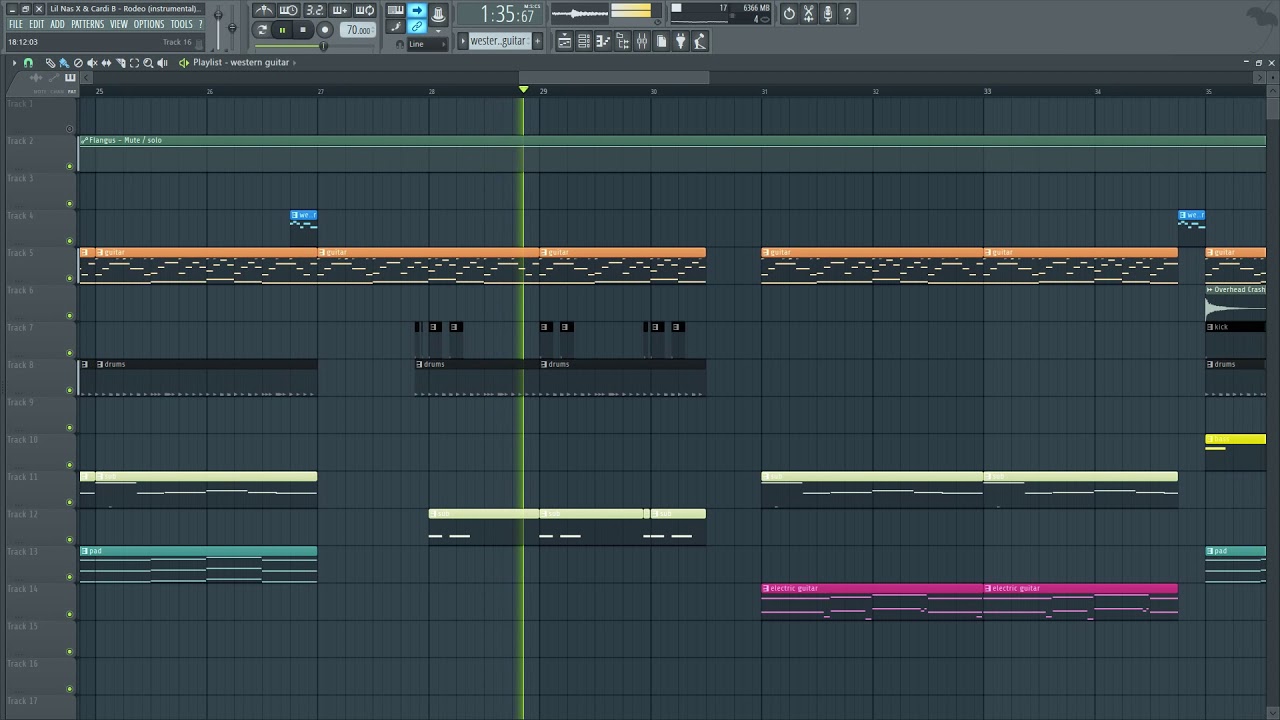
Task: Open the EDIT menu
Action: click(36, 24)
